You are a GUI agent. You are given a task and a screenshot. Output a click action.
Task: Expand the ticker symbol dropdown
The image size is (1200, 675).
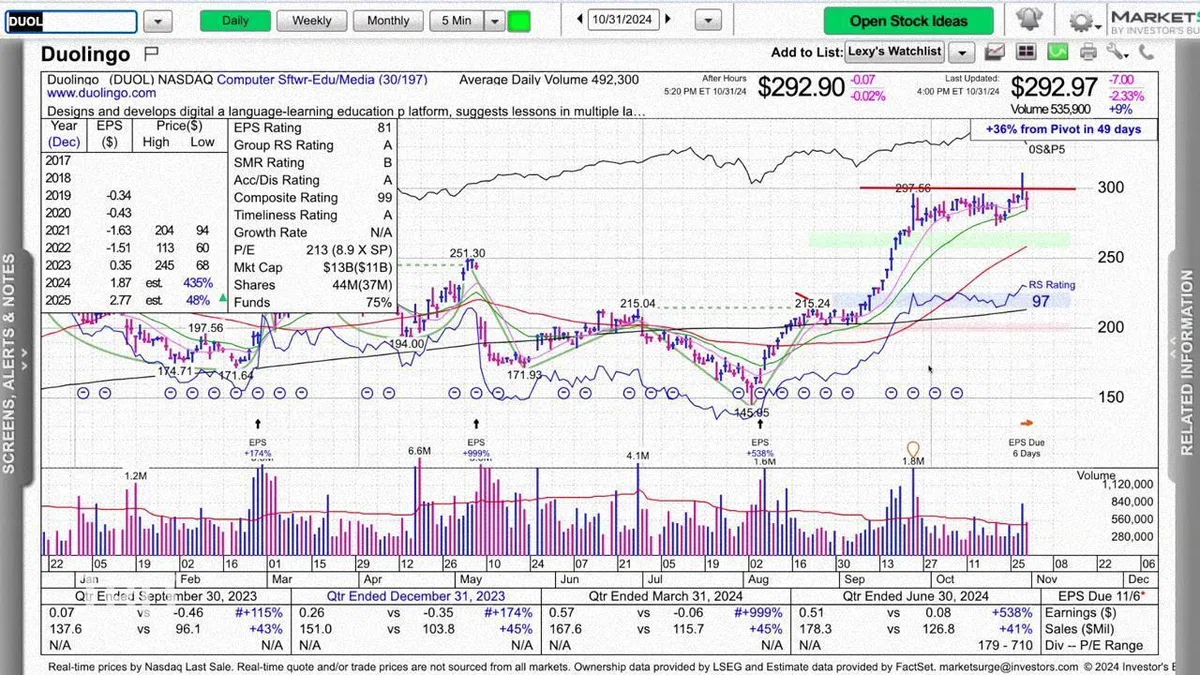[x=159, y=21]
